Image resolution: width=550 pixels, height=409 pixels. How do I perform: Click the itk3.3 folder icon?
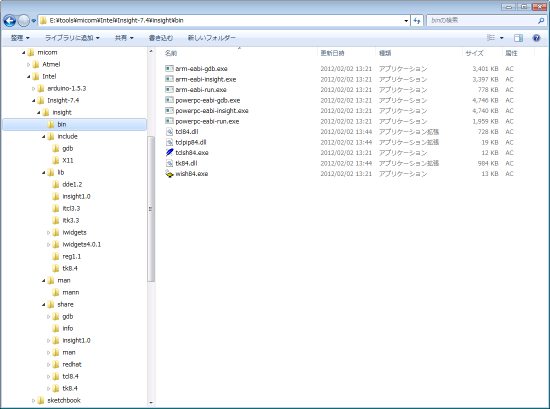tap(55, 220)
